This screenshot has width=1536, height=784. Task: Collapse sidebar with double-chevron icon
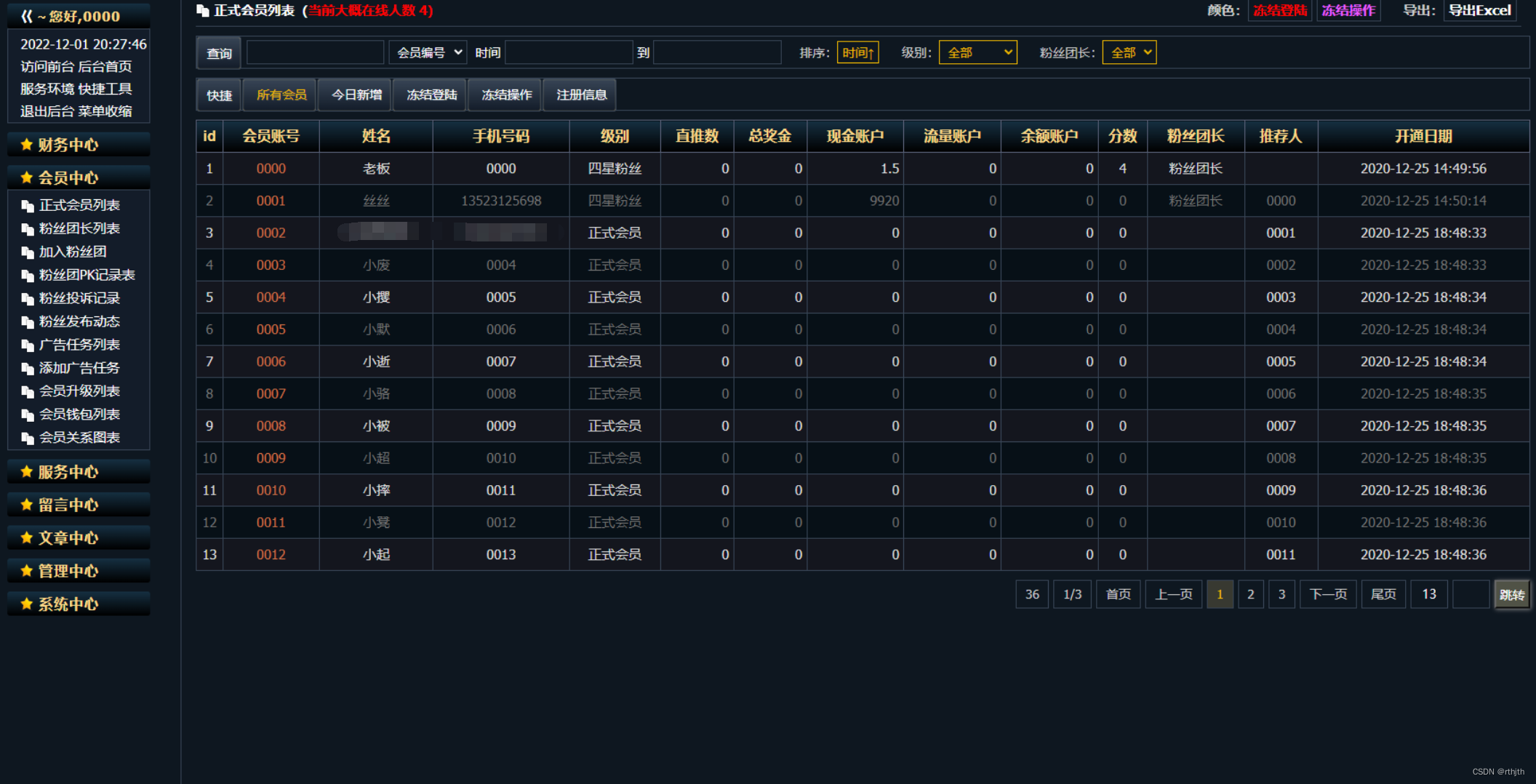pyautogui.click(x=26, y=16)
